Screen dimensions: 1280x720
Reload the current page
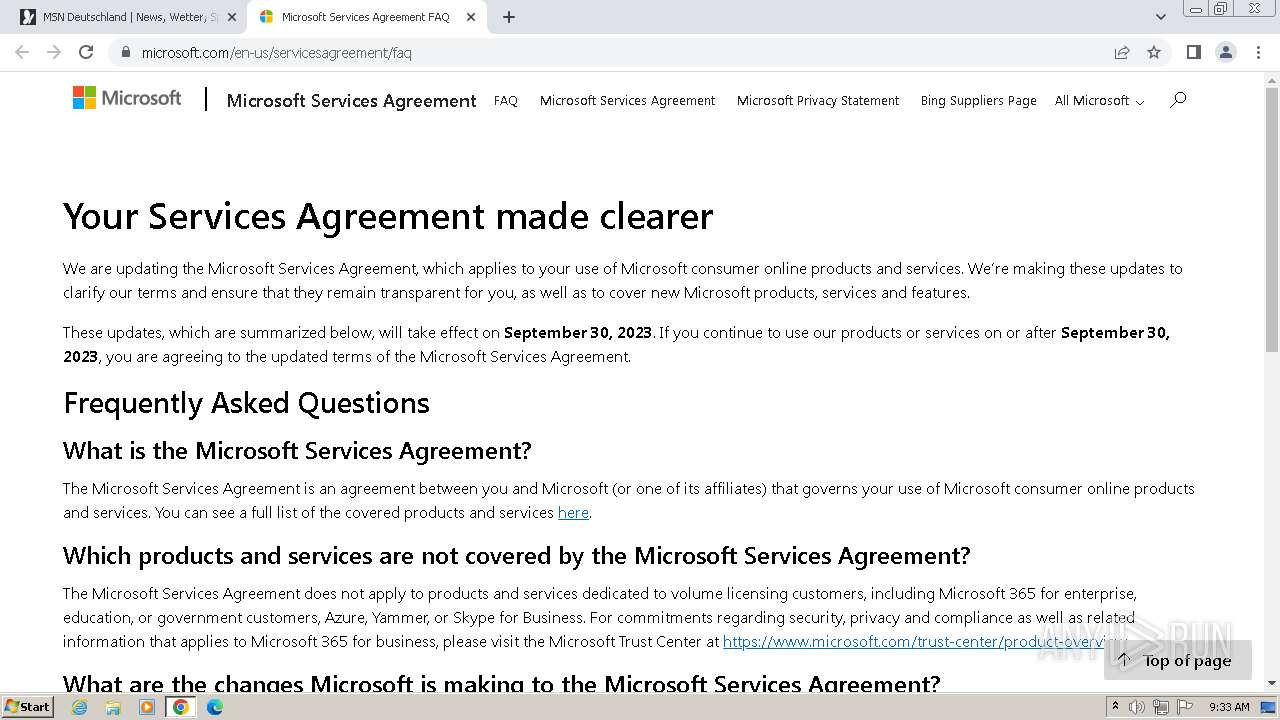(86, 52)
